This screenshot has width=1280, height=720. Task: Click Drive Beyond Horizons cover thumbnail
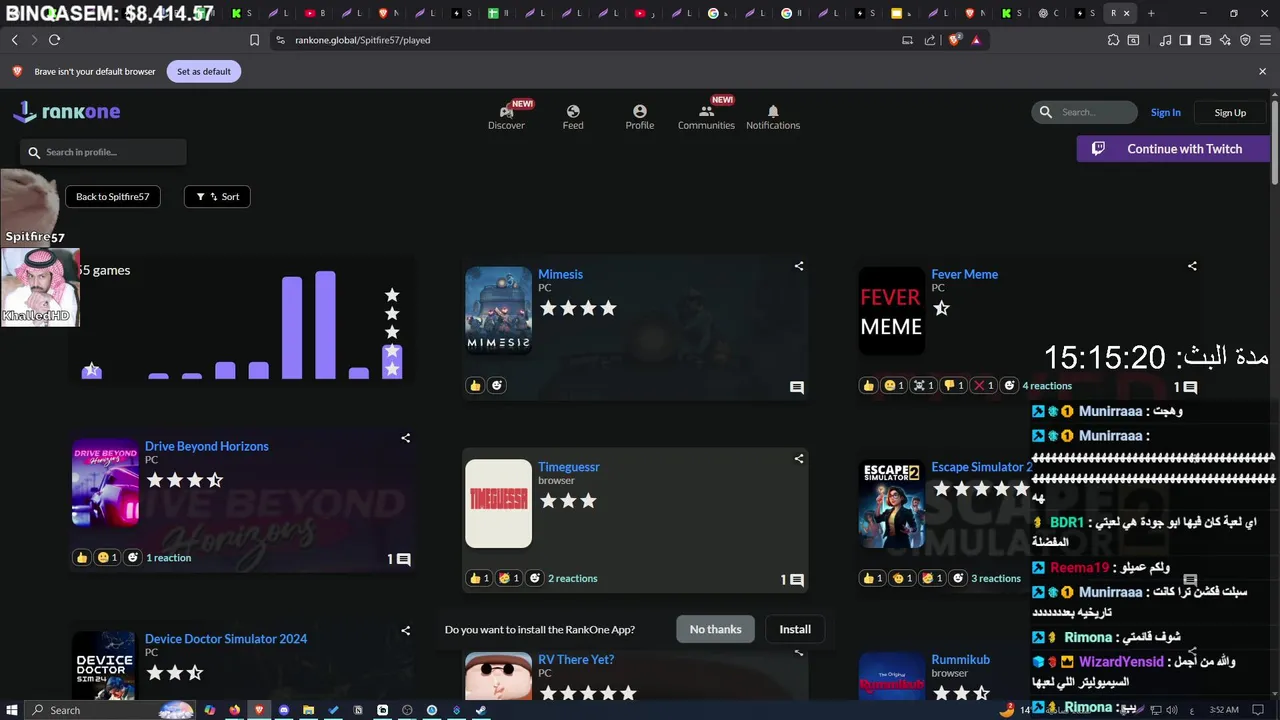105,482
